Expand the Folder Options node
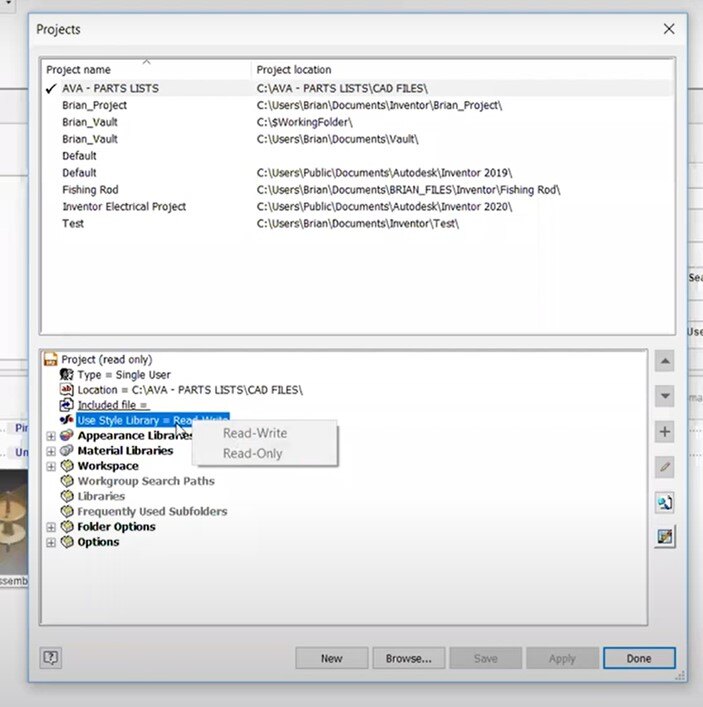The image size is (703, 707). tap(51, 527)
